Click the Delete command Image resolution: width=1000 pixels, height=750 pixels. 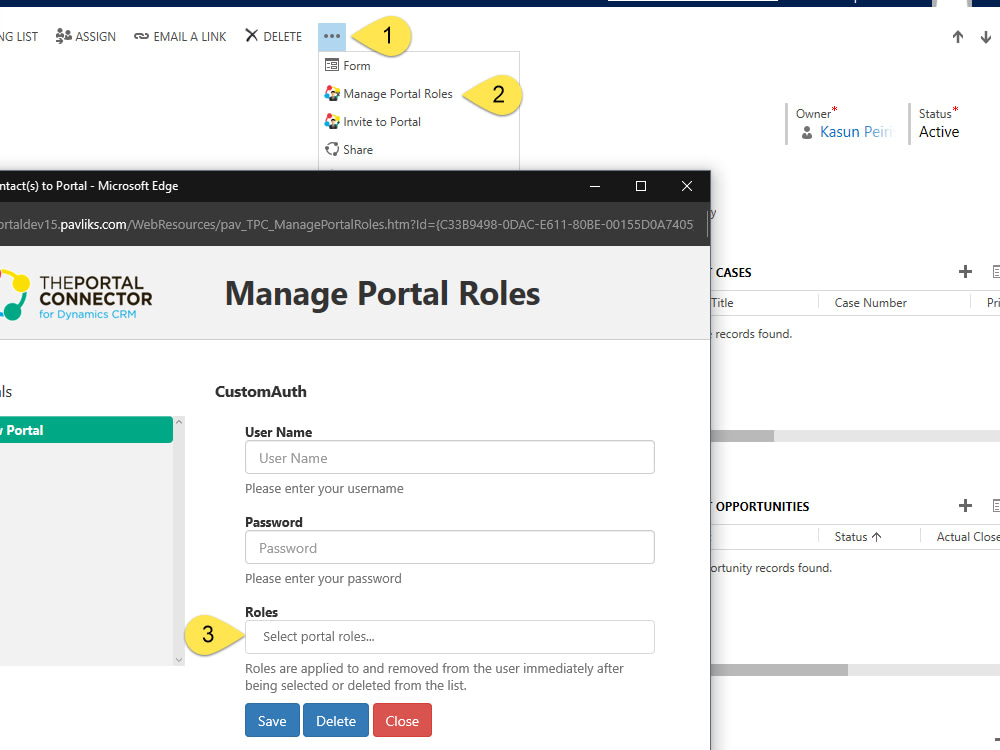274,36
